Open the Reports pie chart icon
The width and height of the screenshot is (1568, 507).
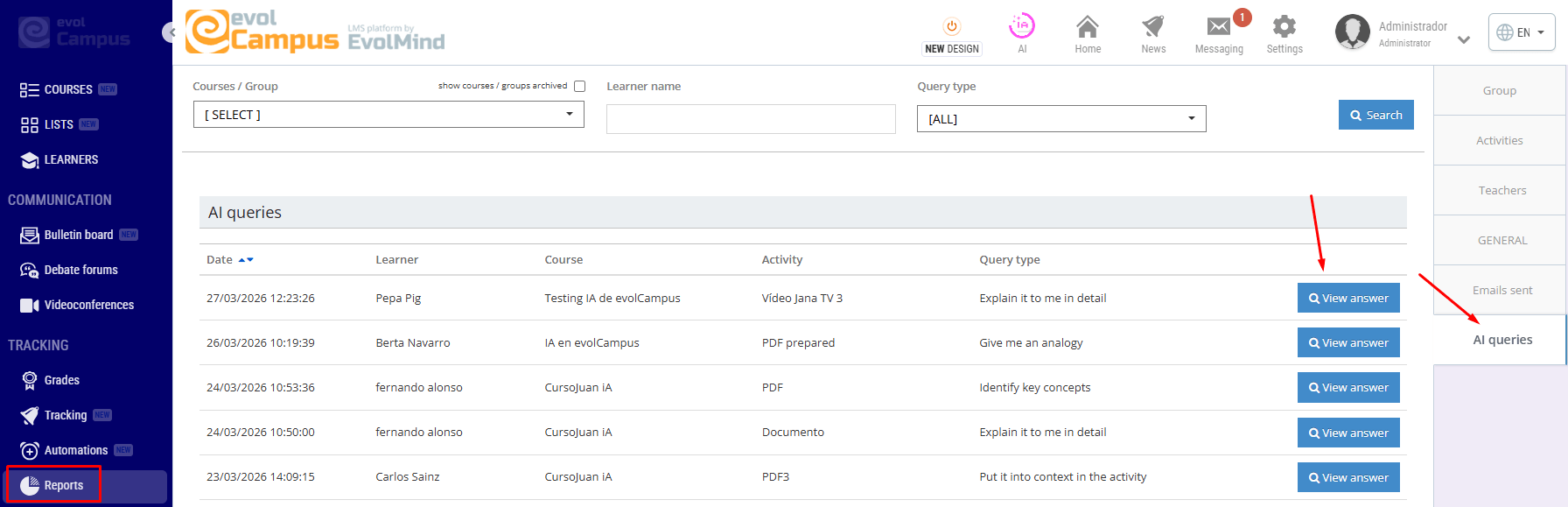click(30, 485)
